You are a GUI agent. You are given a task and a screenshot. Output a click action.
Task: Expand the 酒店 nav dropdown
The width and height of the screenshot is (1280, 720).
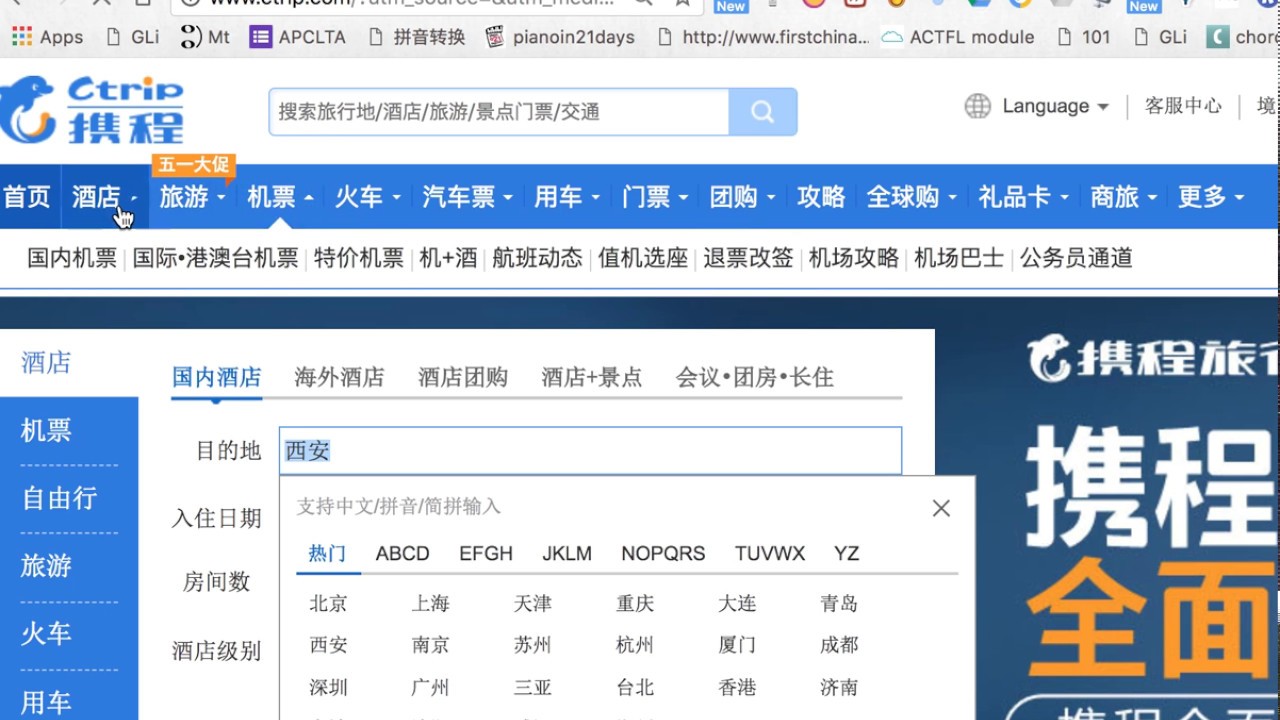(134, 198)
